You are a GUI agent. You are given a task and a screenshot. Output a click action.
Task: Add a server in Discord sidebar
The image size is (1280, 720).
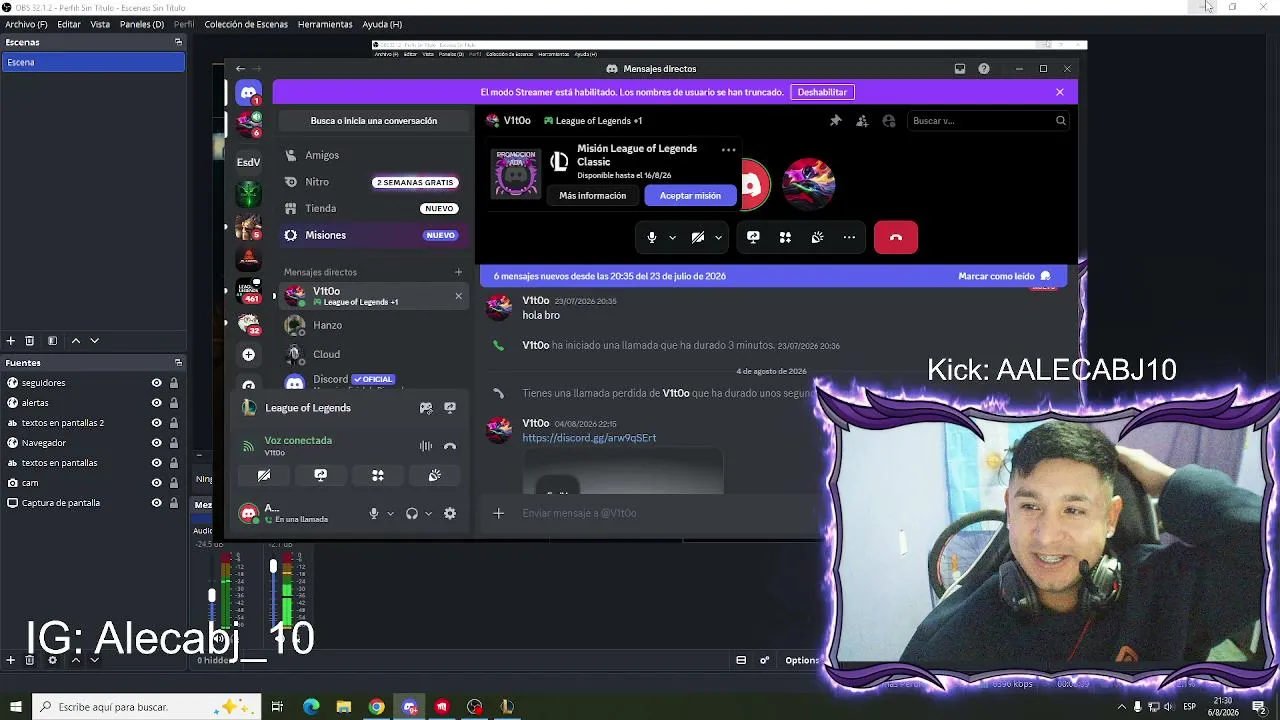pos(249,355)
